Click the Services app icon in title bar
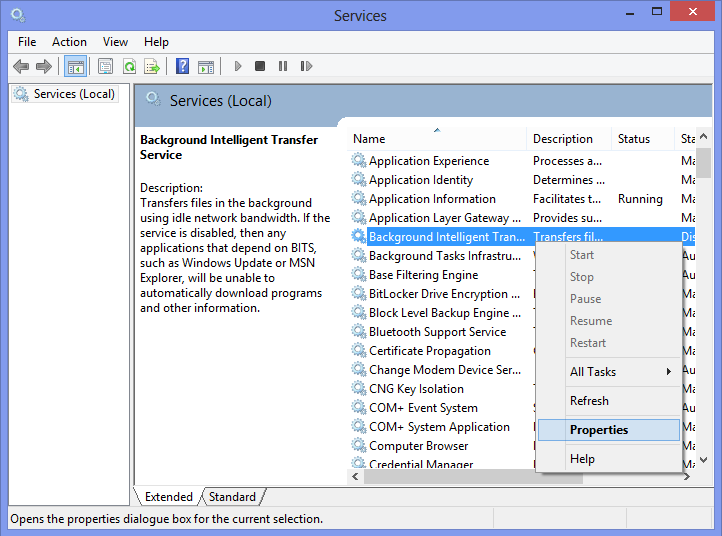 [x=18, y=16]
